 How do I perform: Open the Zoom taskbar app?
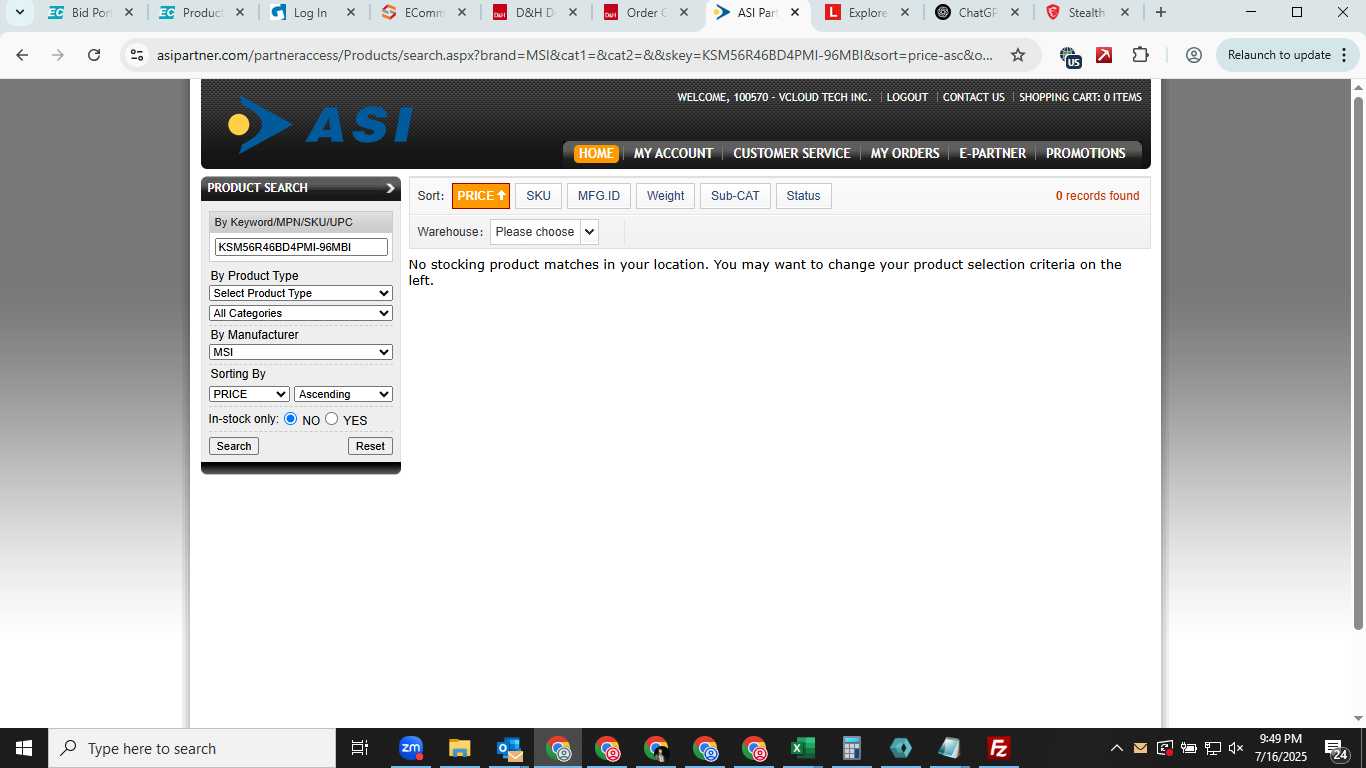[x=411, y=748]
